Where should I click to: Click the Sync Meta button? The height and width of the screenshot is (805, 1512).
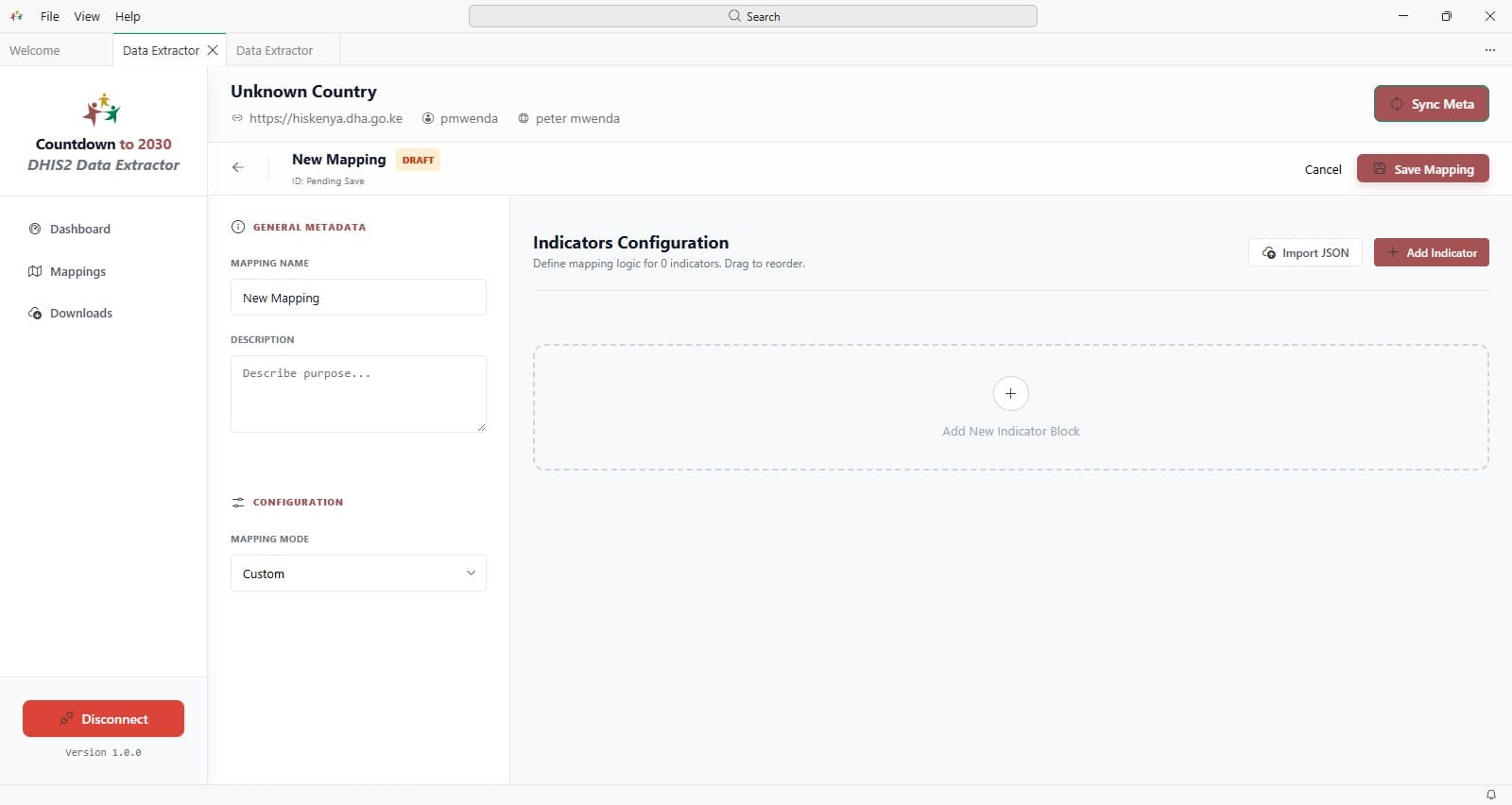click(x=1432, y=104)
